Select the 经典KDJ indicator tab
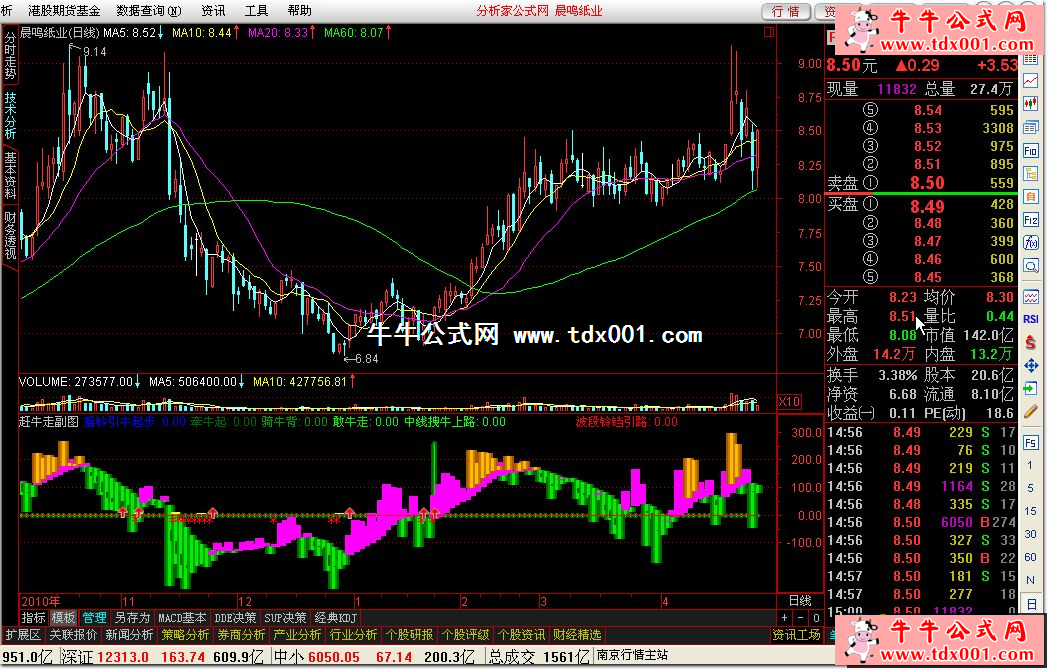The height and width of the screenshot is (670, 1049). click(x=336, y=618)
